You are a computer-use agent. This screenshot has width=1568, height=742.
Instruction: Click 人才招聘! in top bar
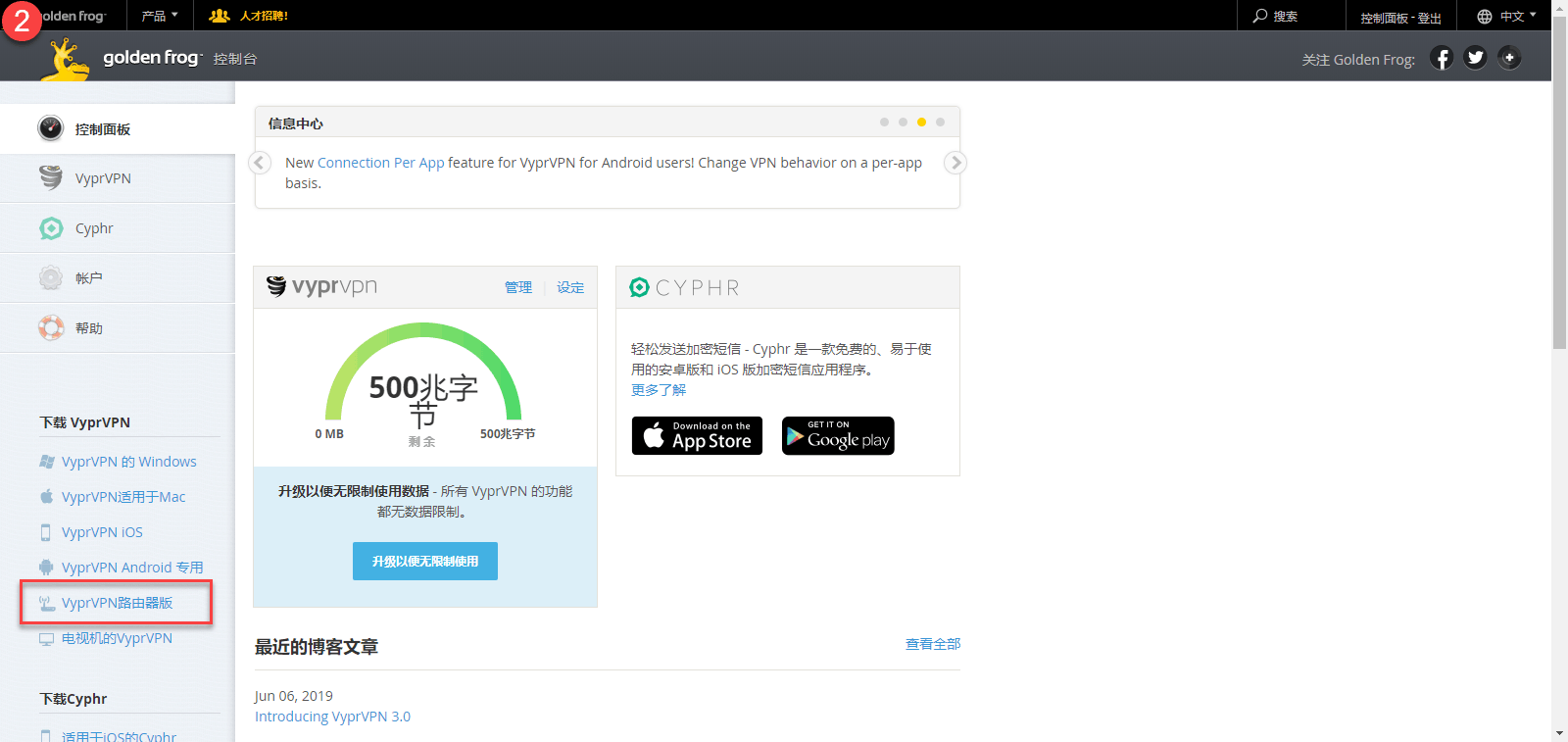(264, 16)
